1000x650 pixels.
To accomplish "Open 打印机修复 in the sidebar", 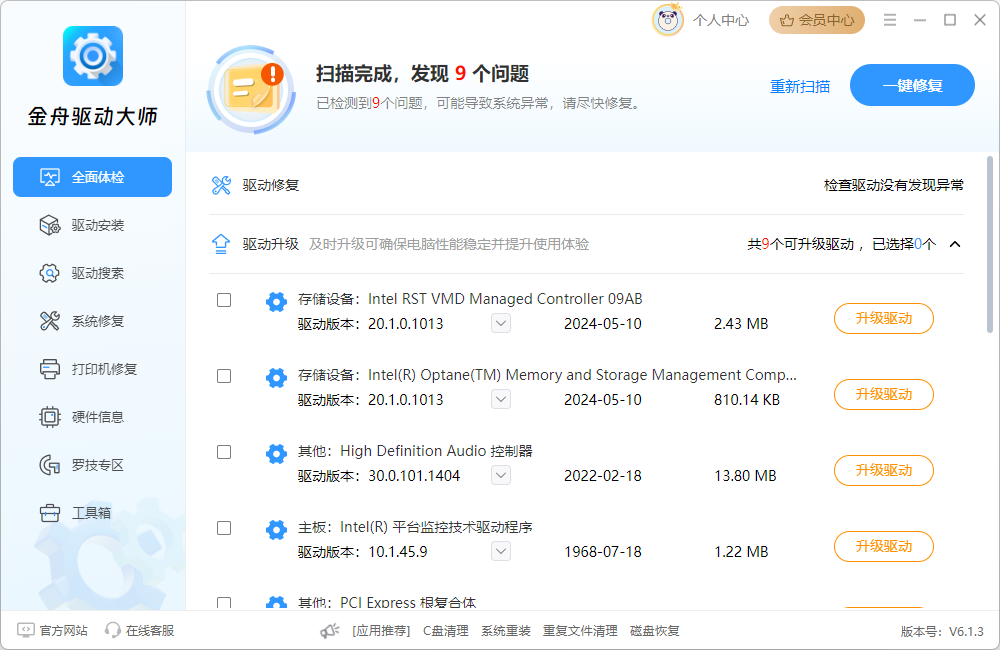I will pos(92,369).
